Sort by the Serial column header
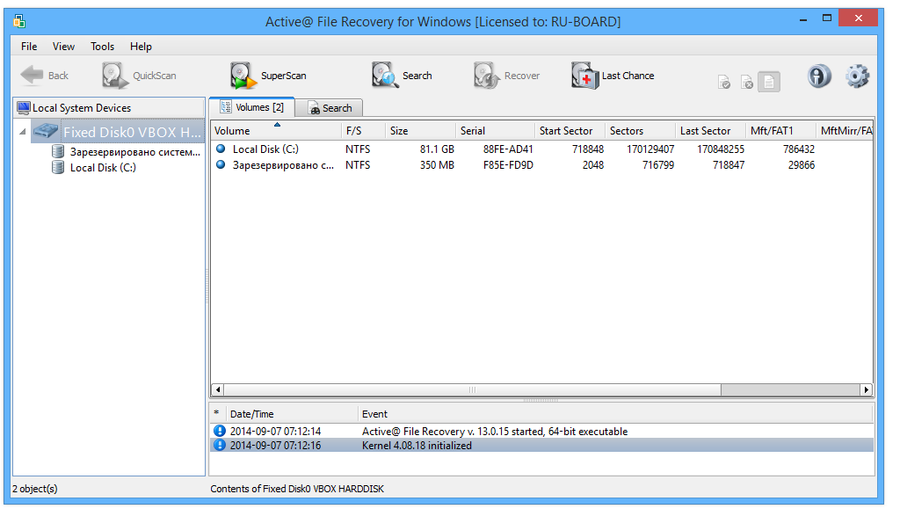This screenshot has width=900, height=516. pos(495,131)
